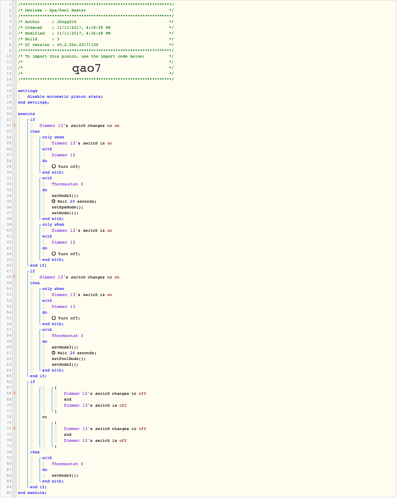Click the trigger bolt icon on line 74
Image resolution: width=398 pixels, height=500 pixels.
click(14, 429)
